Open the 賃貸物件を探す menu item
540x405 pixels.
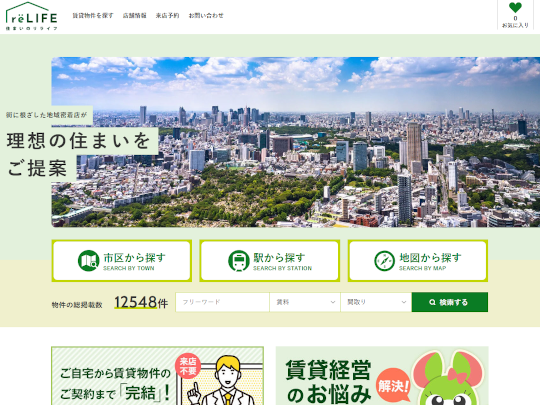pos(93,15)
